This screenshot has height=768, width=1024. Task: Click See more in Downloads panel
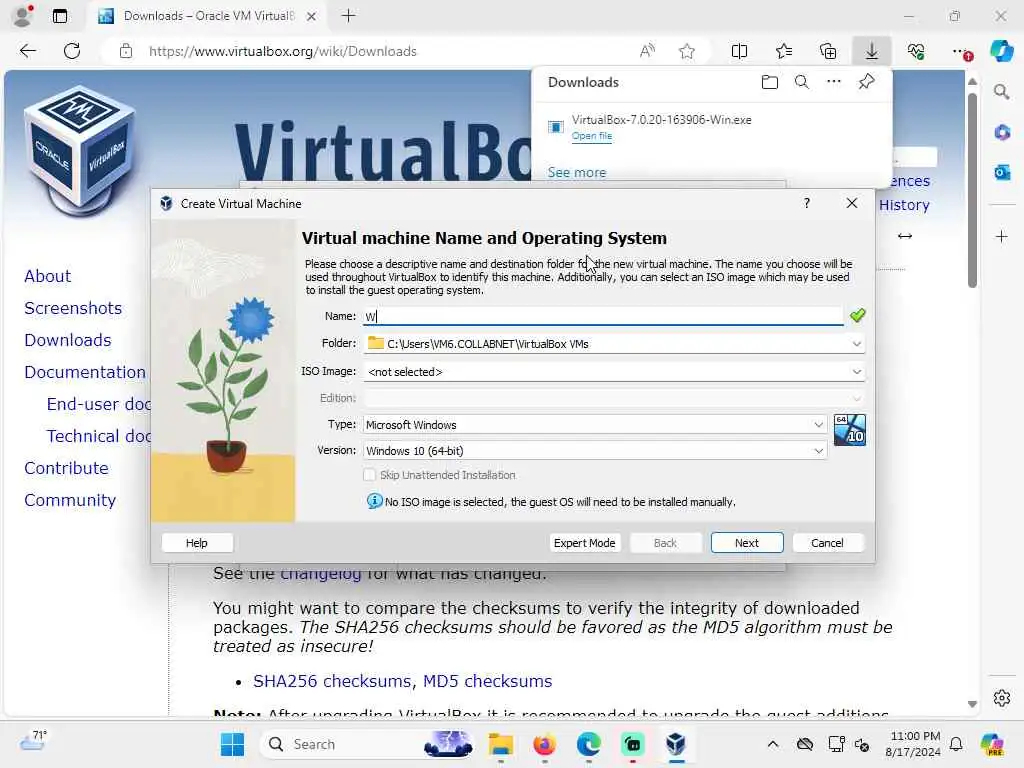click(x=577, y=172)
